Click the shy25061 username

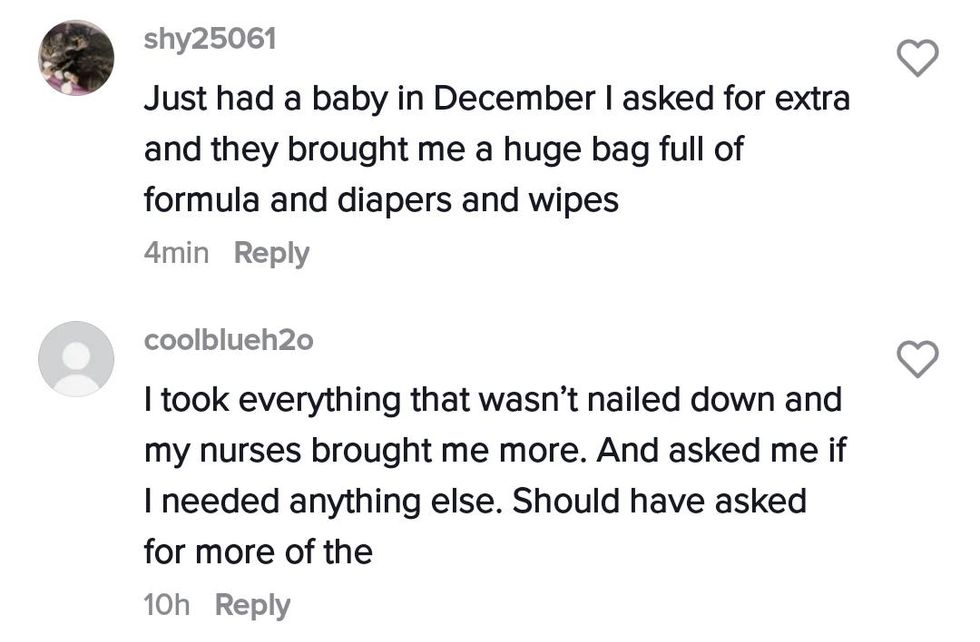(209, 39)
